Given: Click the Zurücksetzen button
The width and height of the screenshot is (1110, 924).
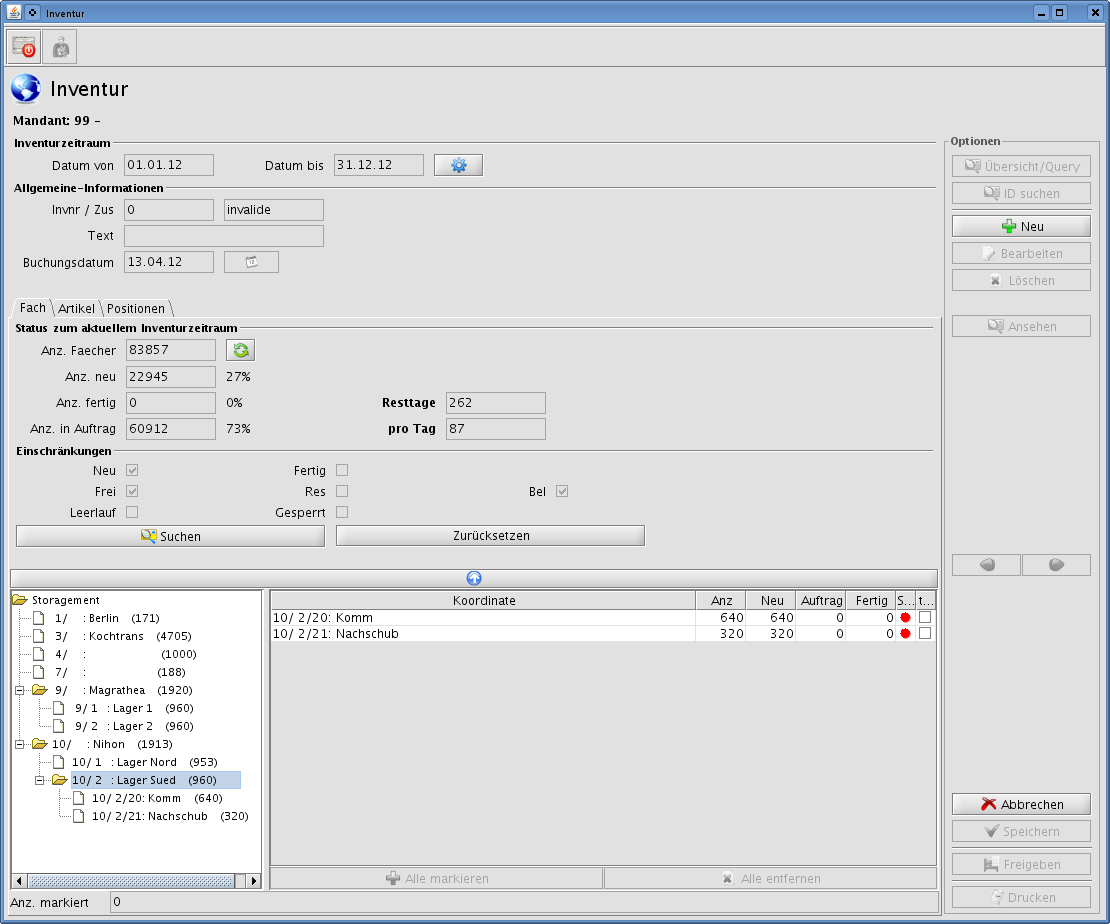Looking at the screenshot, I should pos(491,536).
